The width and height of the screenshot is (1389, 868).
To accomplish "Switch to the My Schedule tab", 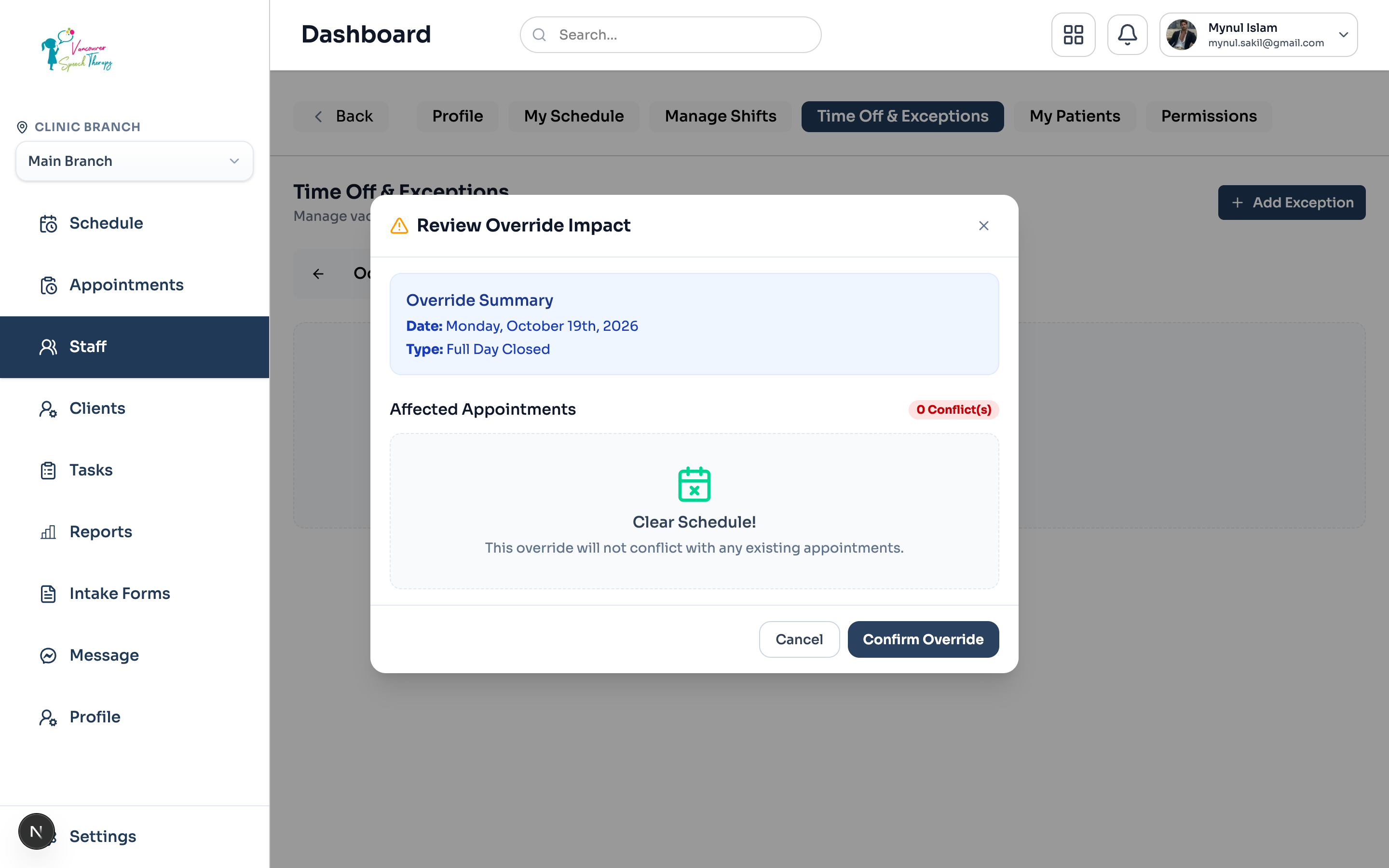I will 573,117.
